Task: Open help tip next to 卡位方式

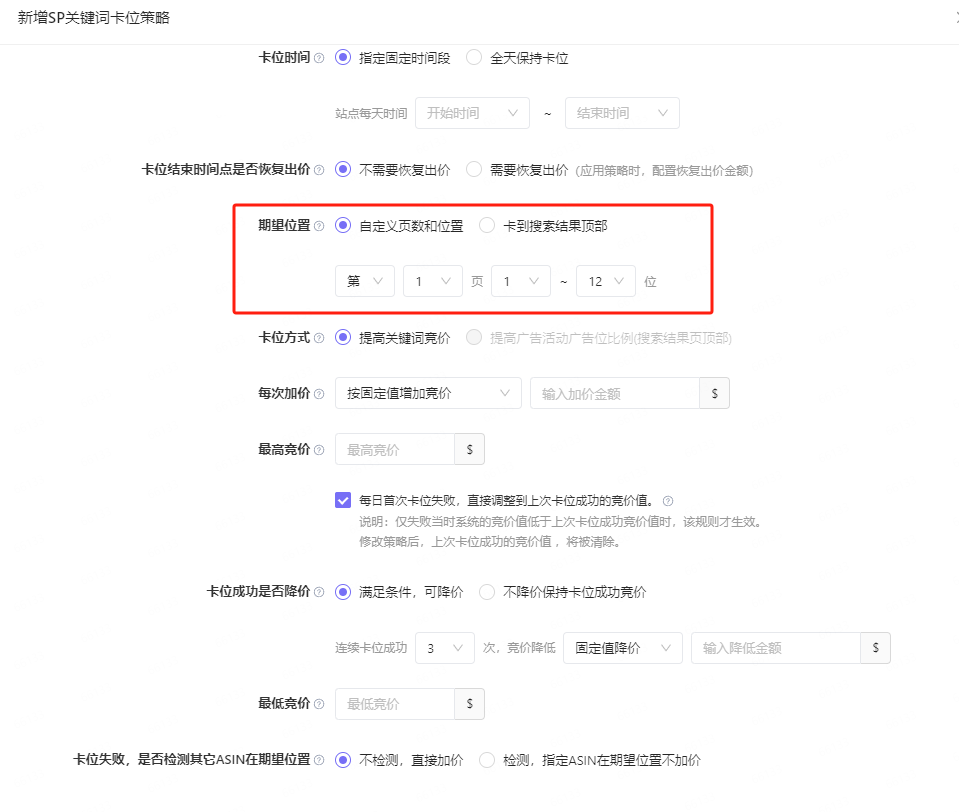Action: click(318, 338)
